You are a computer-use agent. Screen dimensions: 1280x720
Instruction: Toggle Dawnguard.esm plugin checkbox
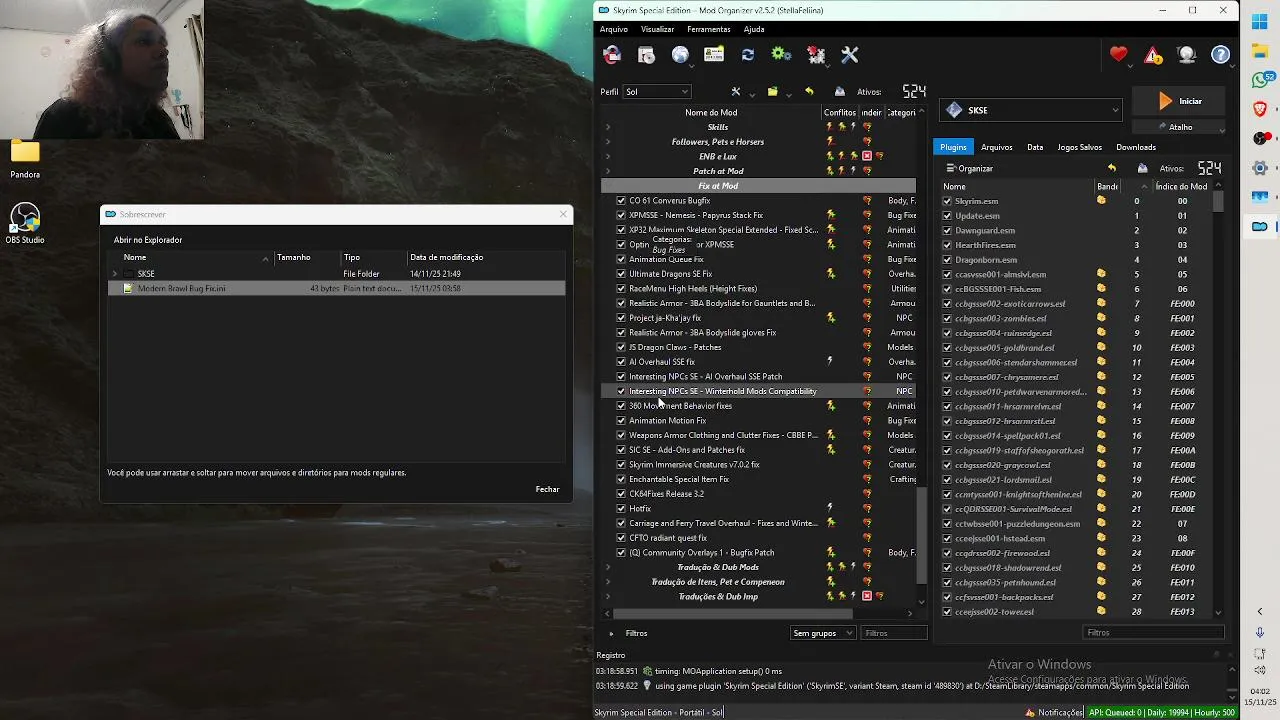[947, 230]
